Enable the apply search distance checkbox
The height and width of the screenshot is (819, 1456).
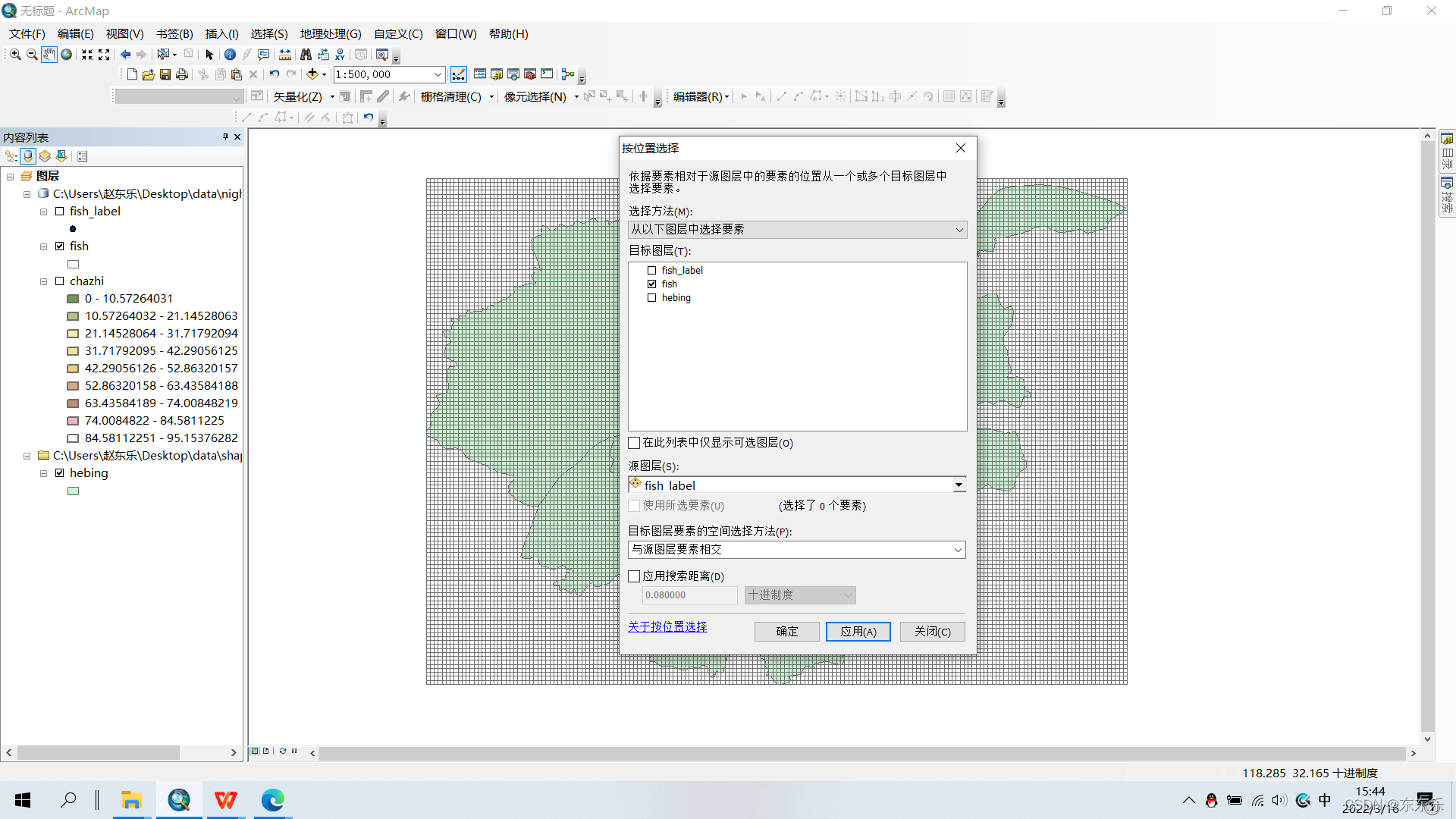pos(635,576)
